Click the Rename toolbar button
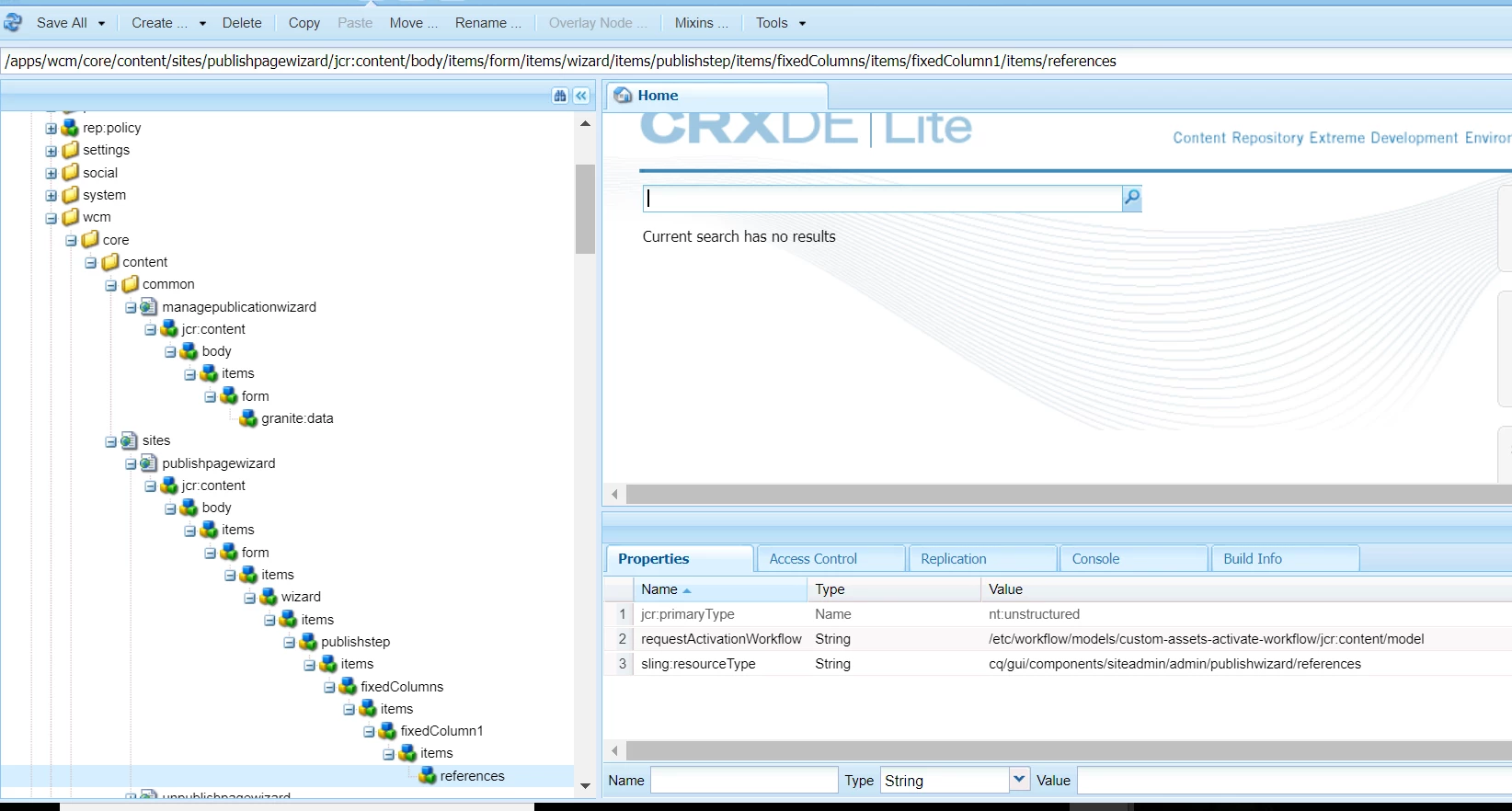Screen dimensions: 1512x811 click(488, 23)
